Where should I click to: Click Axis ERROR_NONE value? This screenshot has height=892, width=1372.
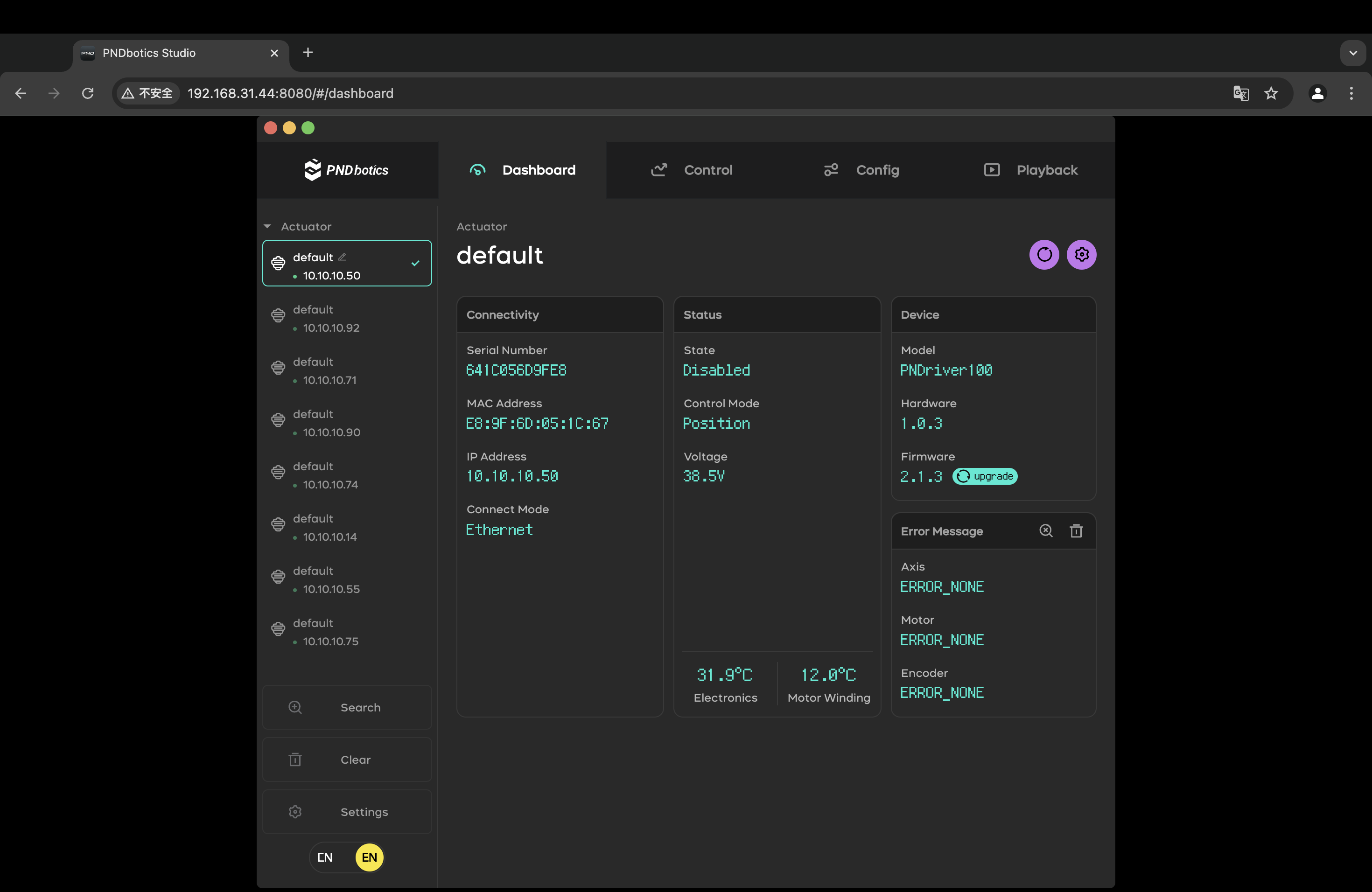click(x=942, y=587)
